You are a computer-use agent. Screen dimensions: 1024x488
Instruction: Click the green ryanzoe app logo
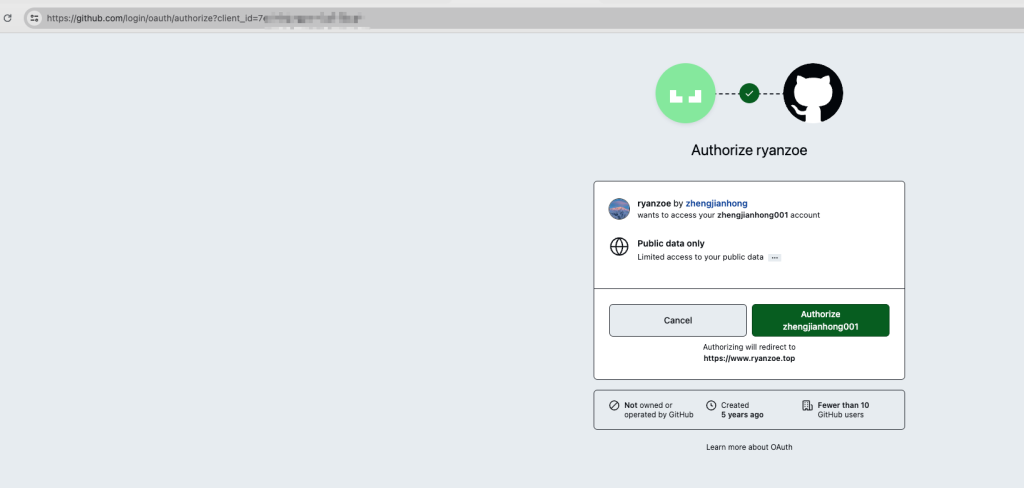tap(685, 93)
